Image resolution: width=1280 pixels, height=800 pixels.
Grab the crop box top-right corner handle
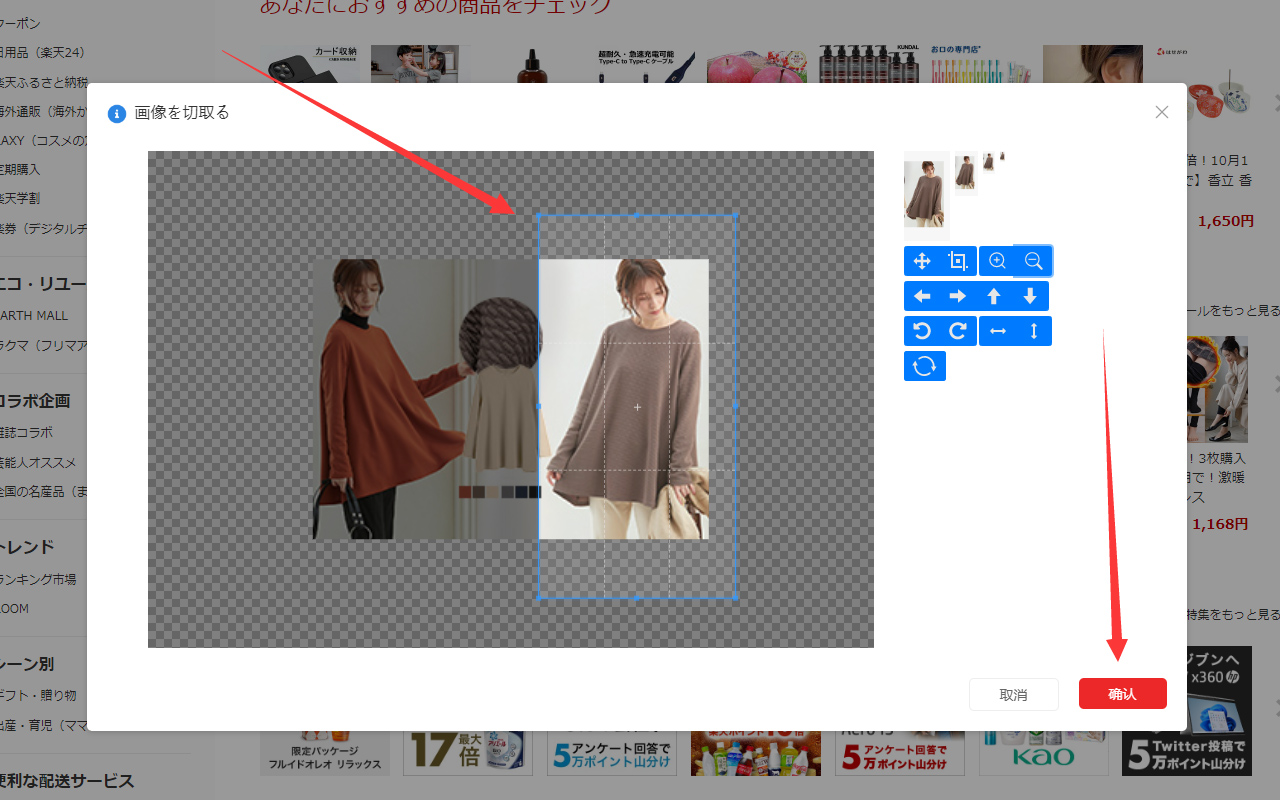(x=736, y=215)
